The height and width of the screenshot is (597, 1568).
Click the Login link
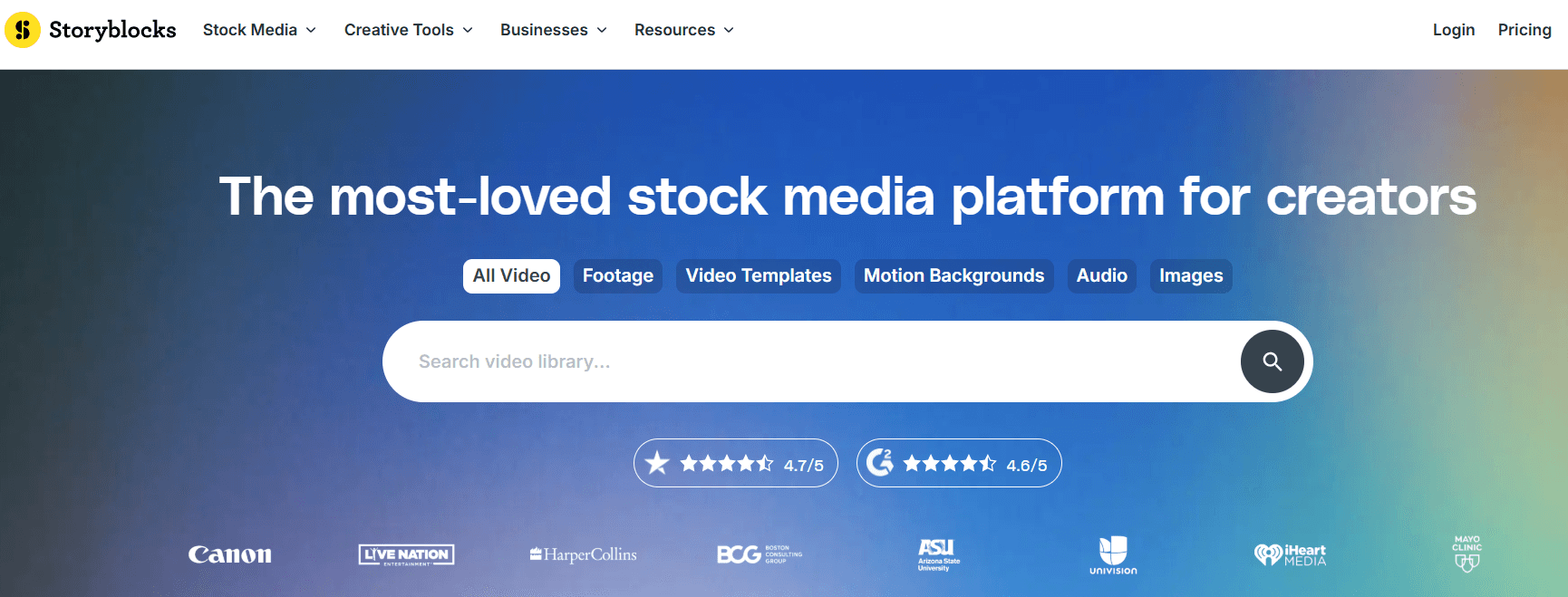point(1453,30)
